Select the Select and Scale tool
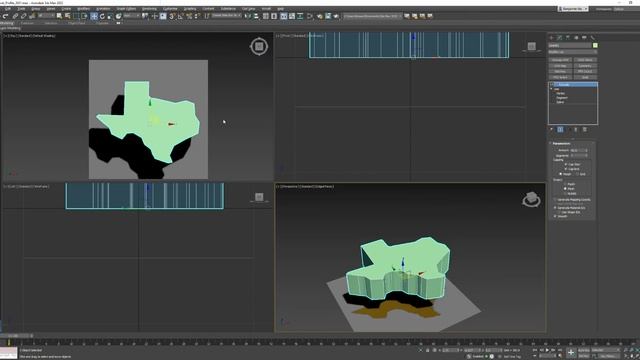The height and width of the screenshot is (360, 640). (109, 16)
